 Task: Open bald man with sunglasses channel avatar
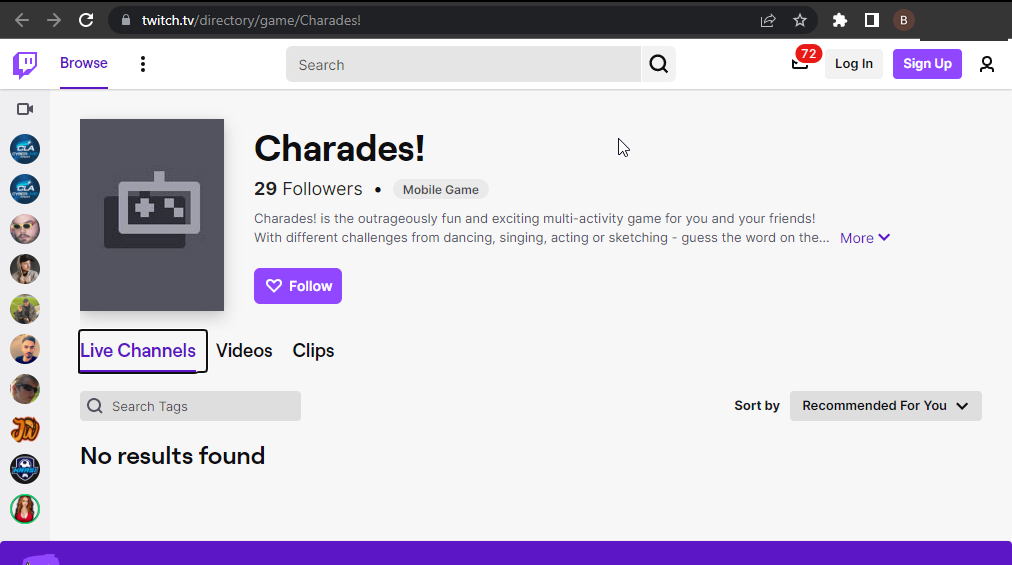click(25, 229)
